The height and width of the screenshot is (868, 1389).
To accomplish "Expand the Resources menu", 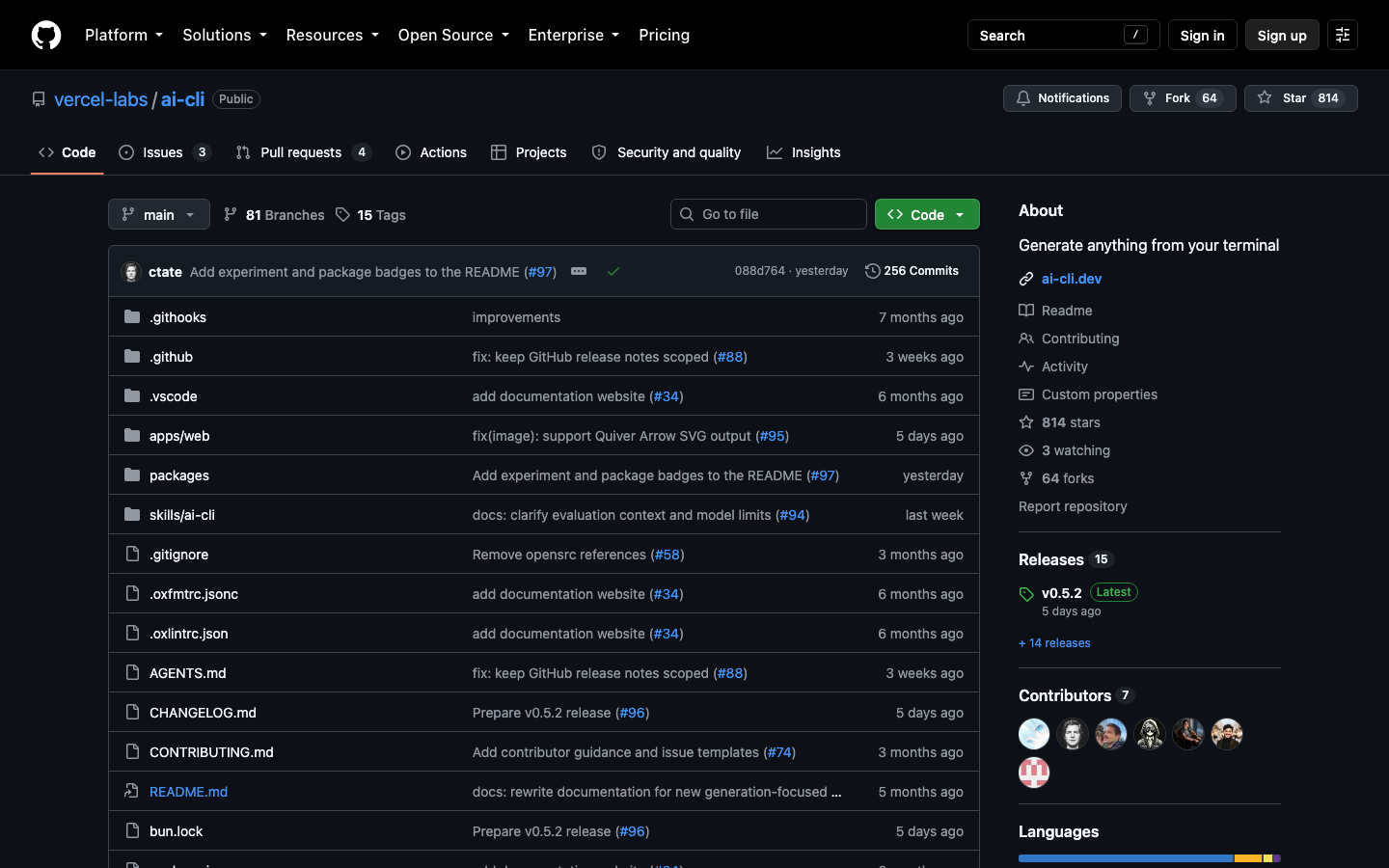I will pos(332,35).
